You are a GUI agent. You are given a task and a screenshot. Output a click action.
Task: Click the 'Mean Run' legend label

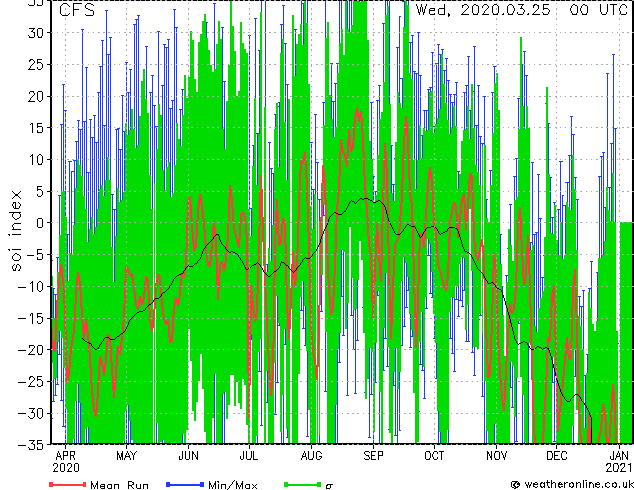coord(119,485)
